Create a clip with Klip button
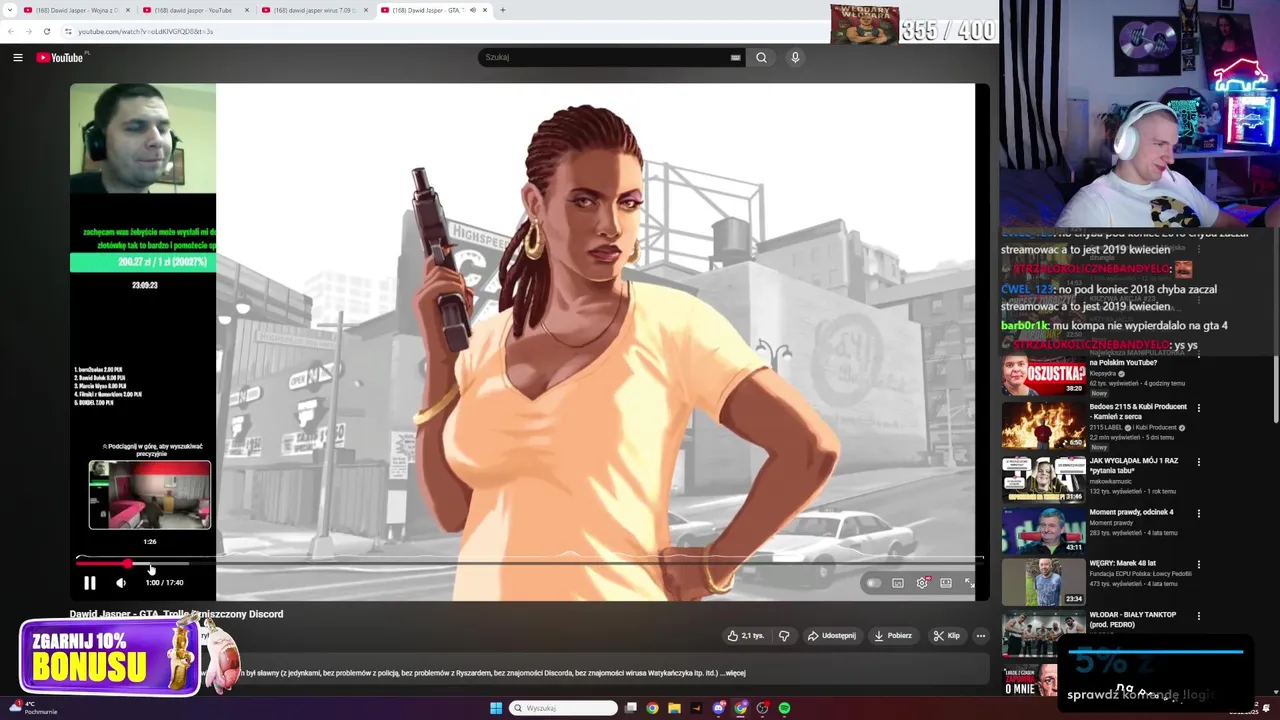 (947, 636)
